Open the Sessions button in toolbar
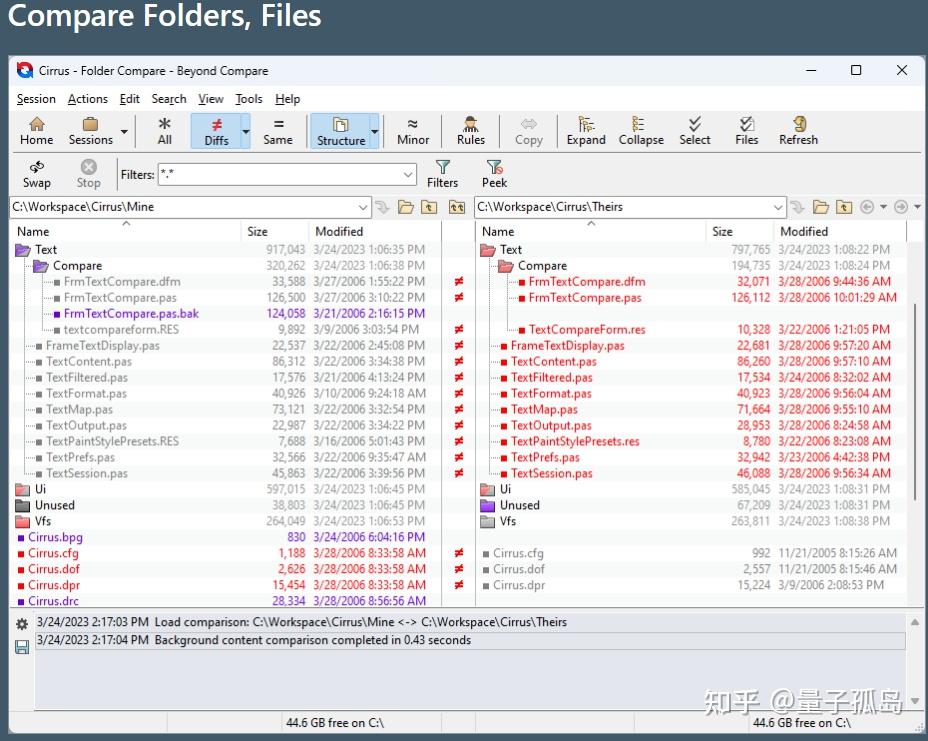Screen dimensions: 928x741 click(x=91, y=131)
